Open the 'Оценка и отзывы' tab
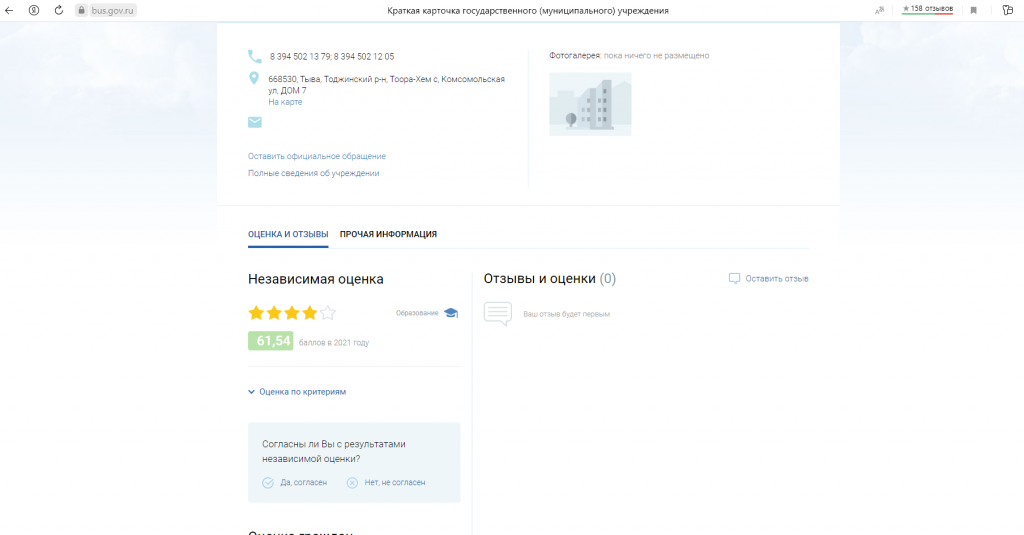This screenshot has width=1024, height=535. 288,234
